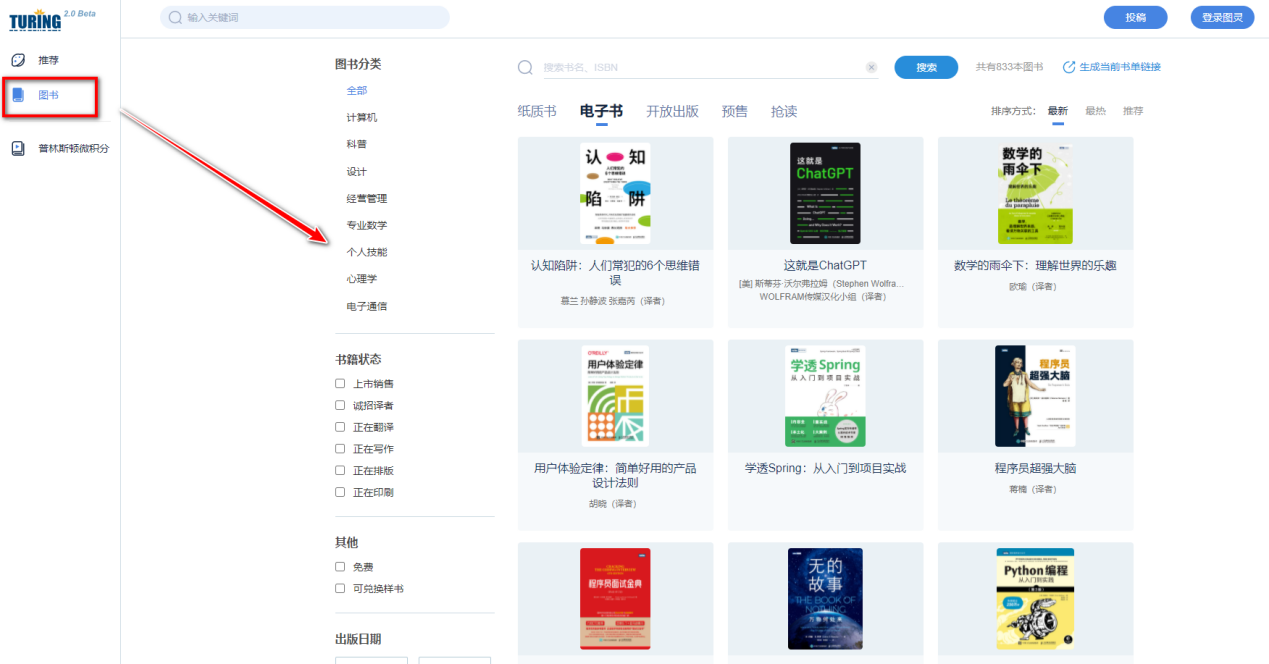Viewport: 1269px width, 664px height.
Task: Select the 经营管理 category
Action: (367, 199)
